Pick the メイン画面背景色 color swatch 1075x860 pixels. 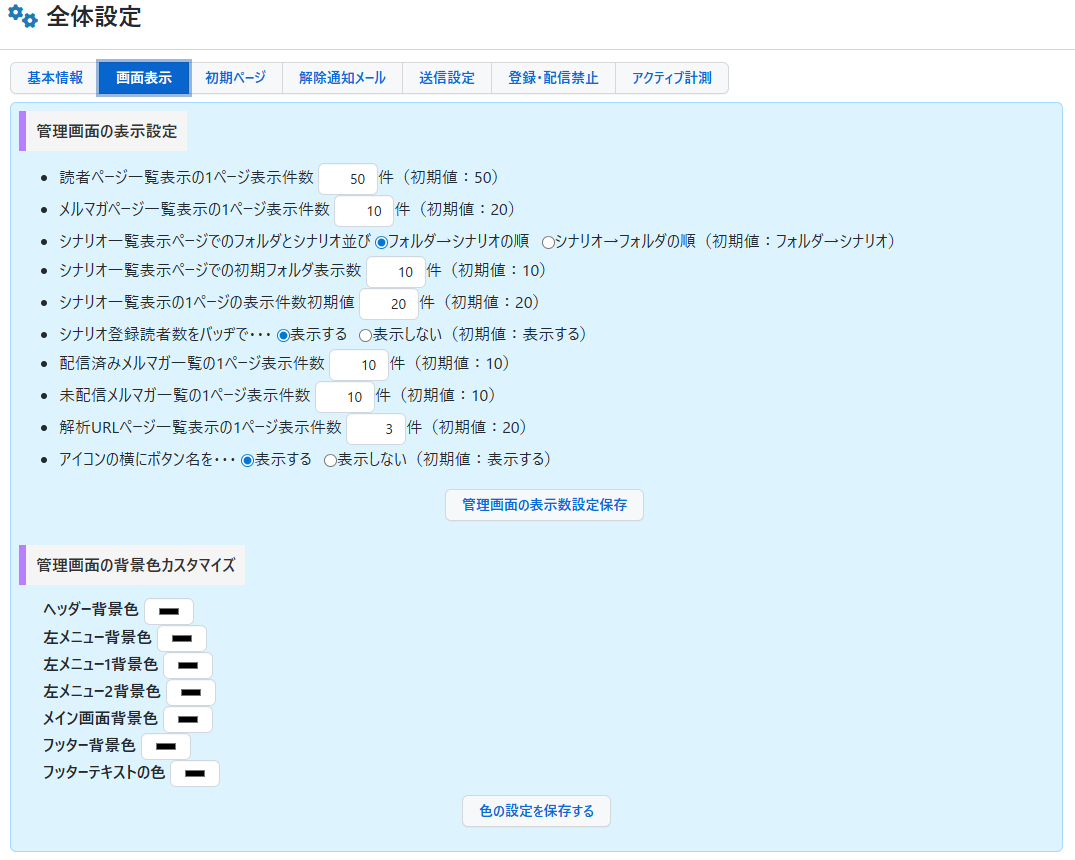188,719
